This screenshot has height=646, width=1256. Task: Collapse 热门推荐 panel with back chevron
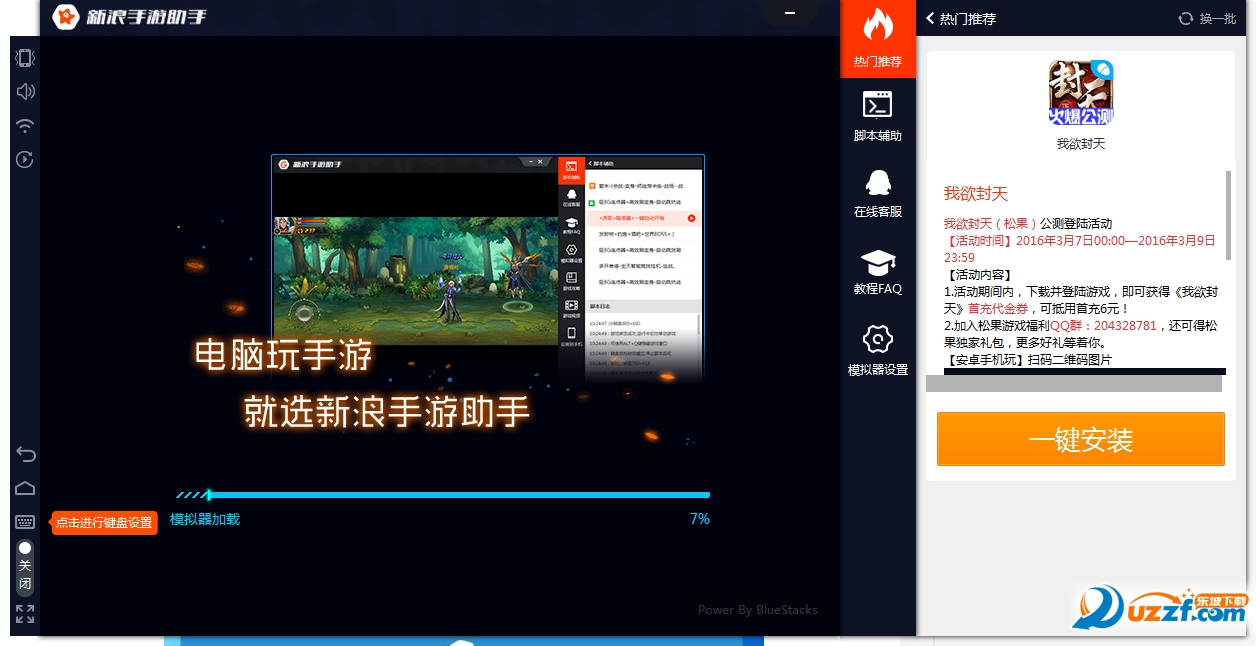coord(931,18)
